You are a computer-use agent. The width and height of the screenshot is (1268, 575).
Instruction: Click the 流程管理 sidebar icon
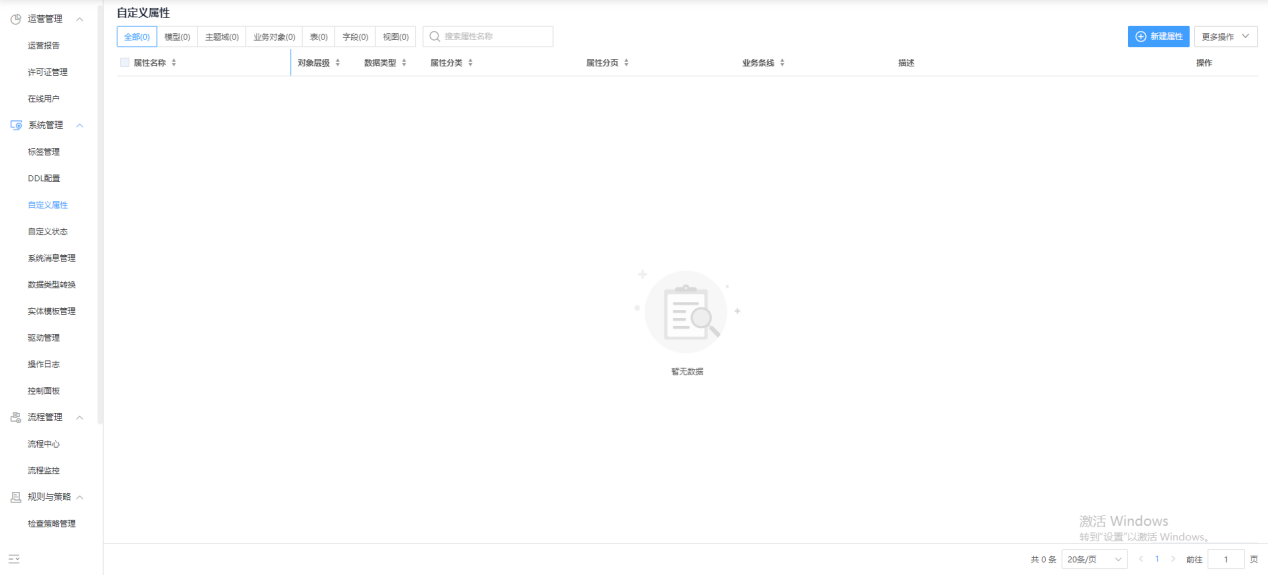(15, 417)
